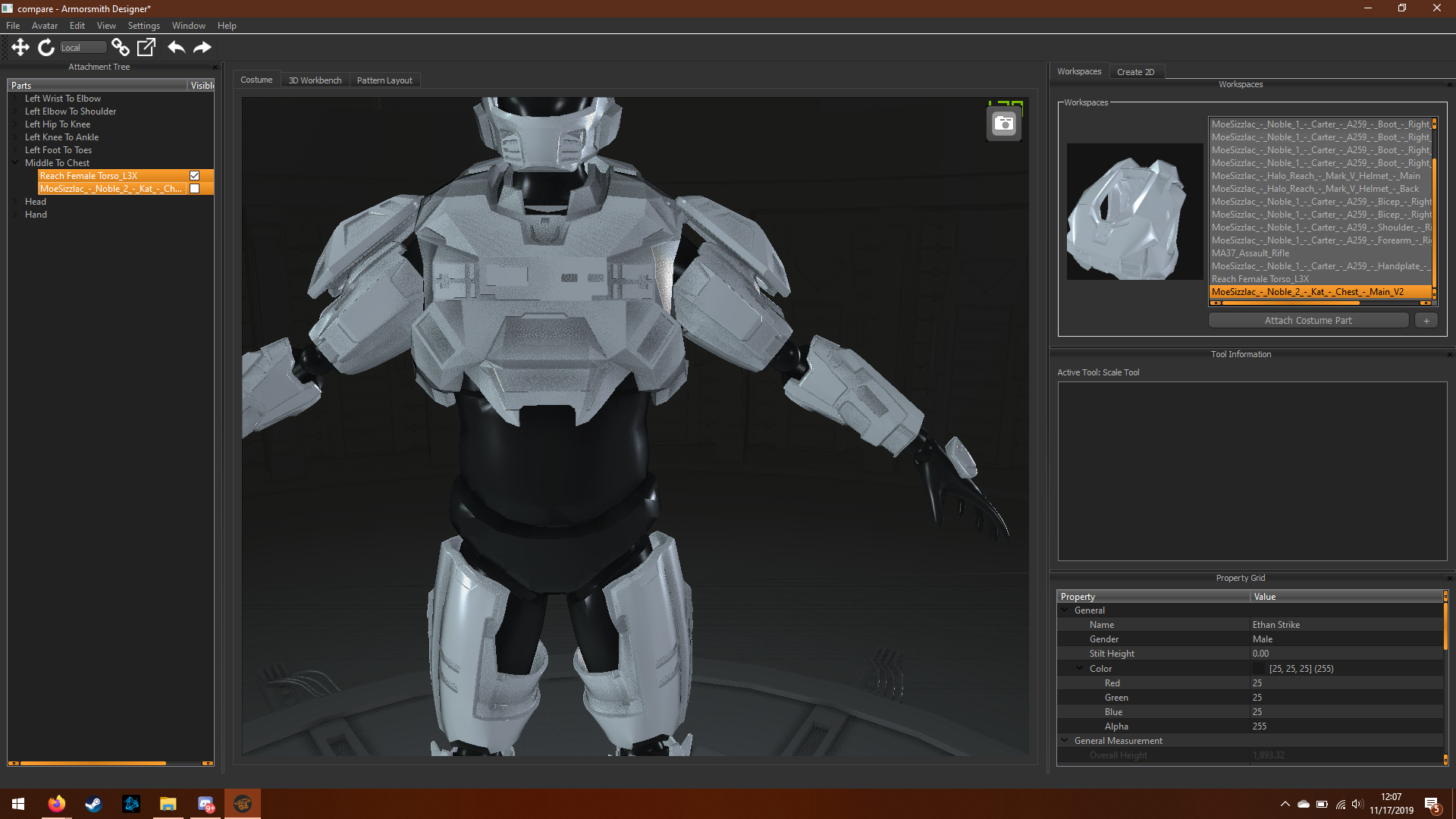Collapse the Color property group
Viewport: 1456px width, 819px height.
1080,668
